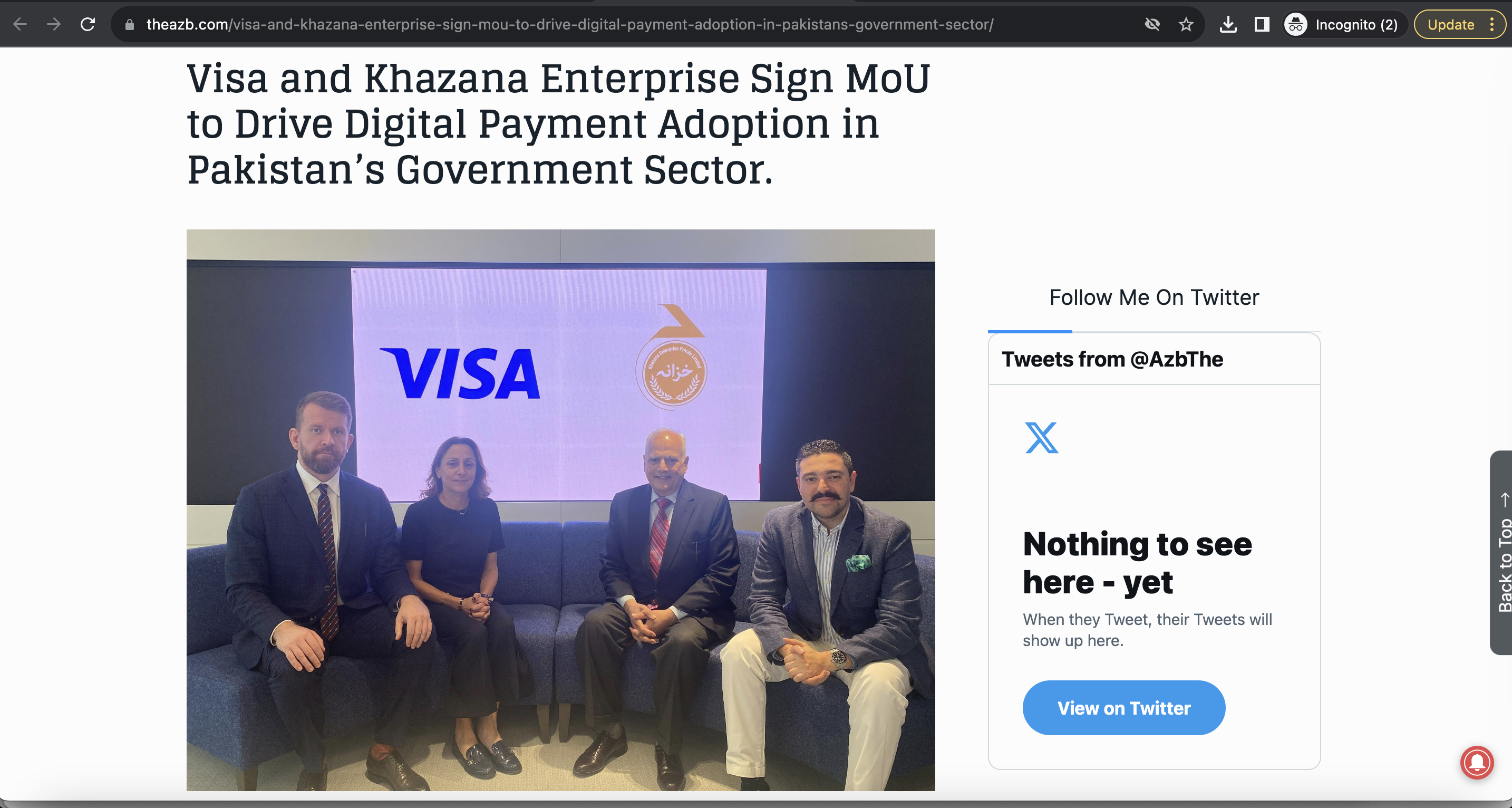This screenshot has width=1512, height=808.
Task: Open Chrome's three-dot menu
Action: (1491, 24)
